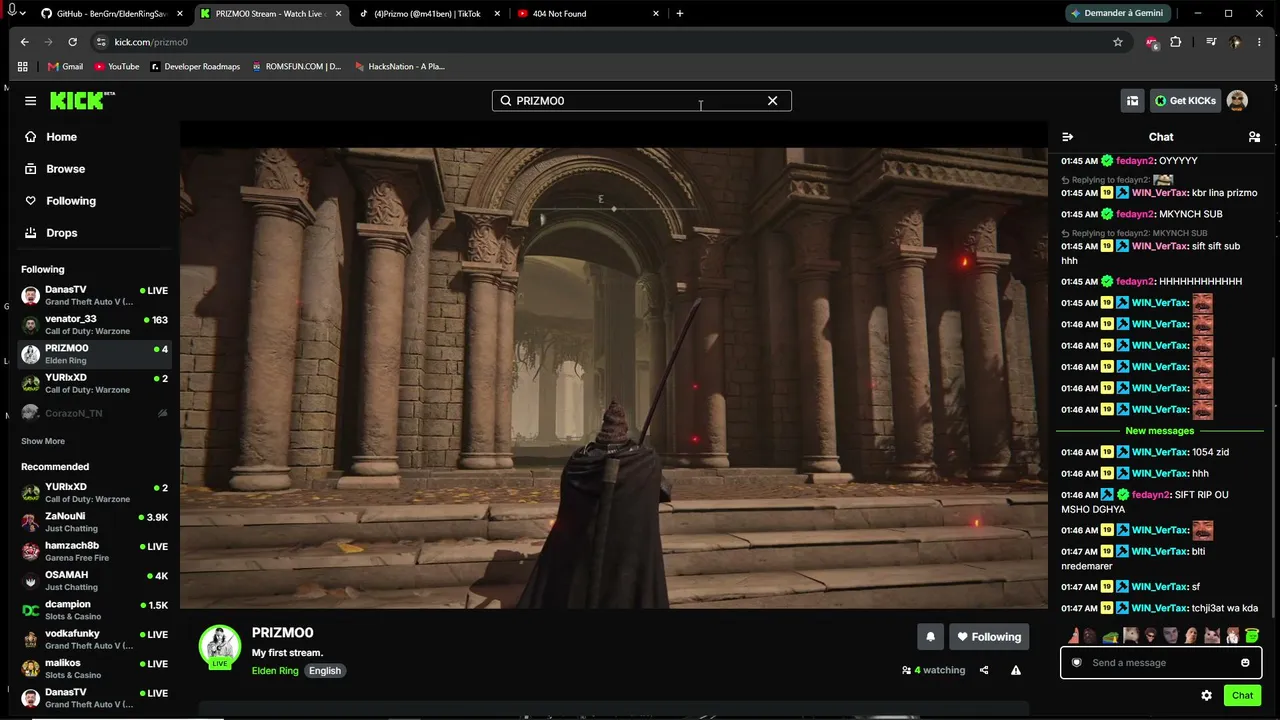
Task: Click WIN_VerTax username in '1054 zid' message
Action: [1160, 452]
